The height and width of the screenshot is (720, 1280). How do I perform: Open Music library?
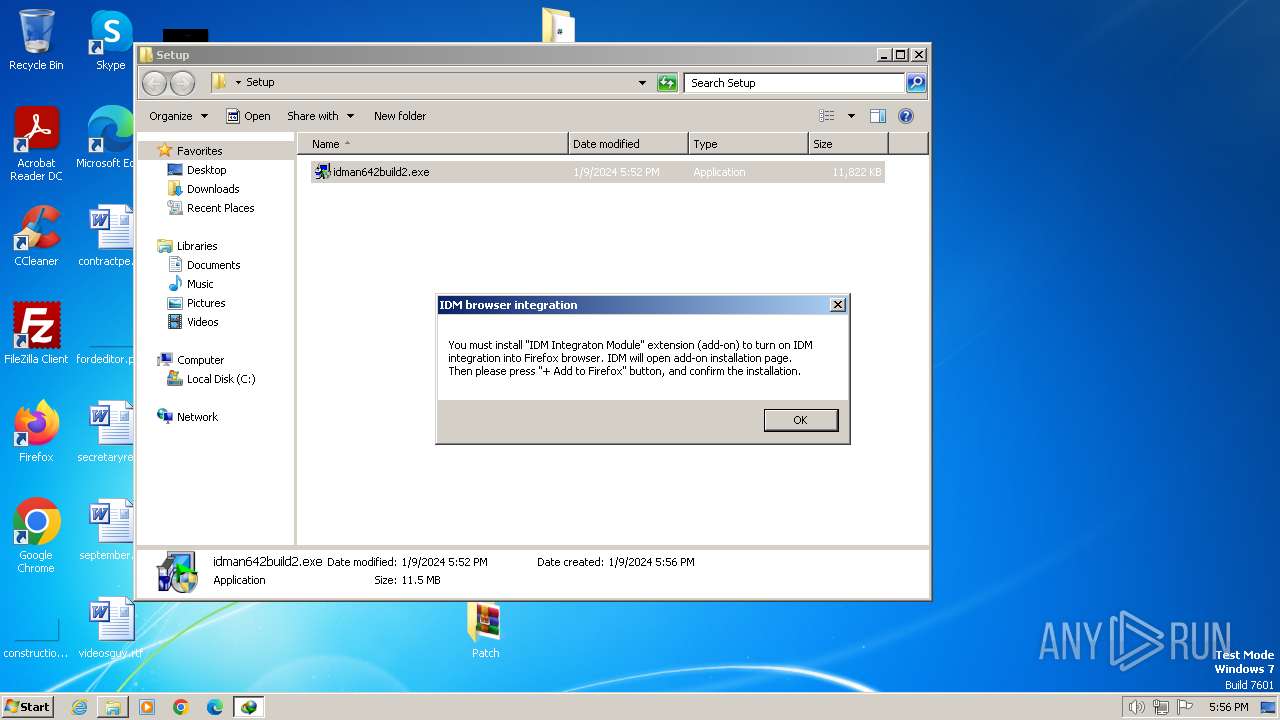200,284
